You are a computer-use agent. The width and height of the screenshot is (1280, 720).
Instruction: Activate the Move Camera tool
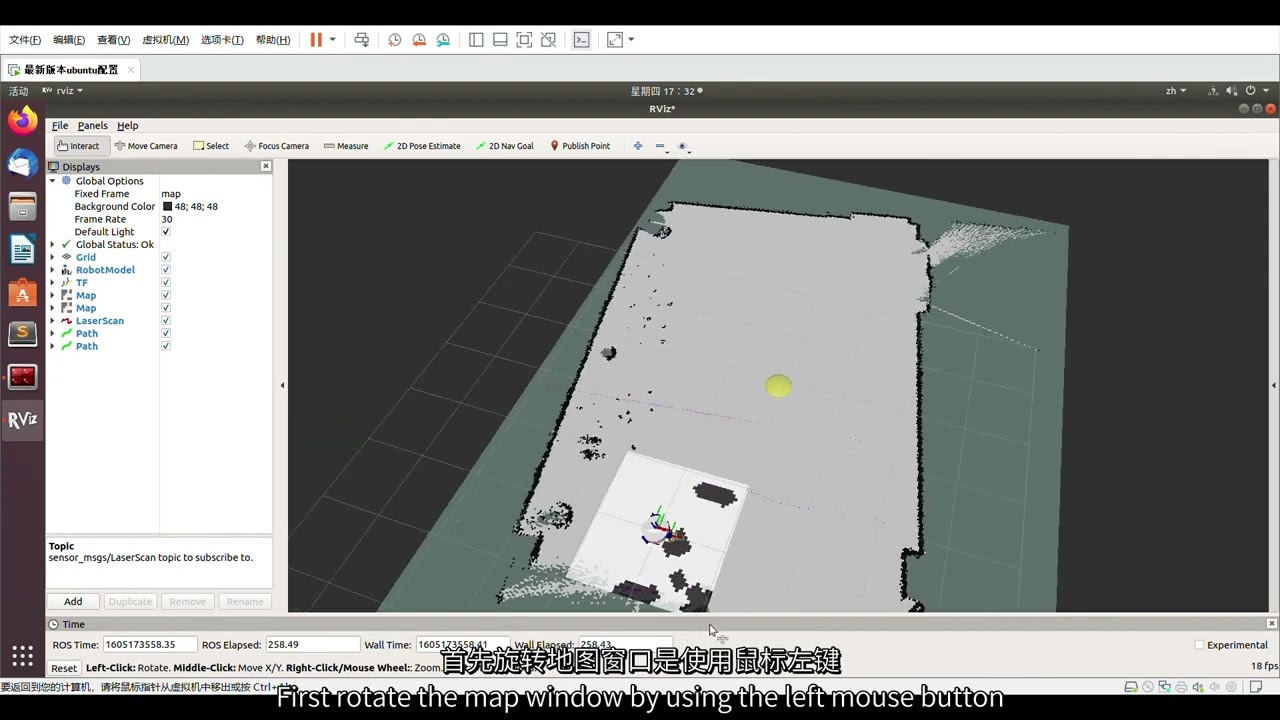[x=146, y=146]
